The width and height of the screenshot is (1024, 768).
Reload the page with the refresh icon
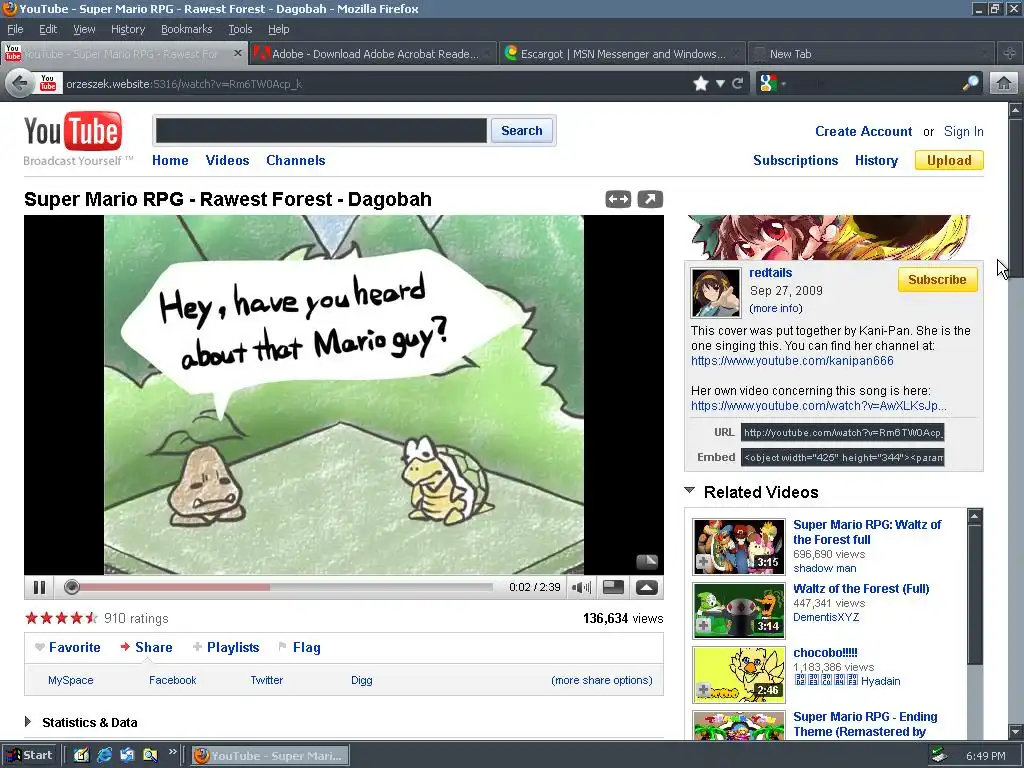coord(738,84)
